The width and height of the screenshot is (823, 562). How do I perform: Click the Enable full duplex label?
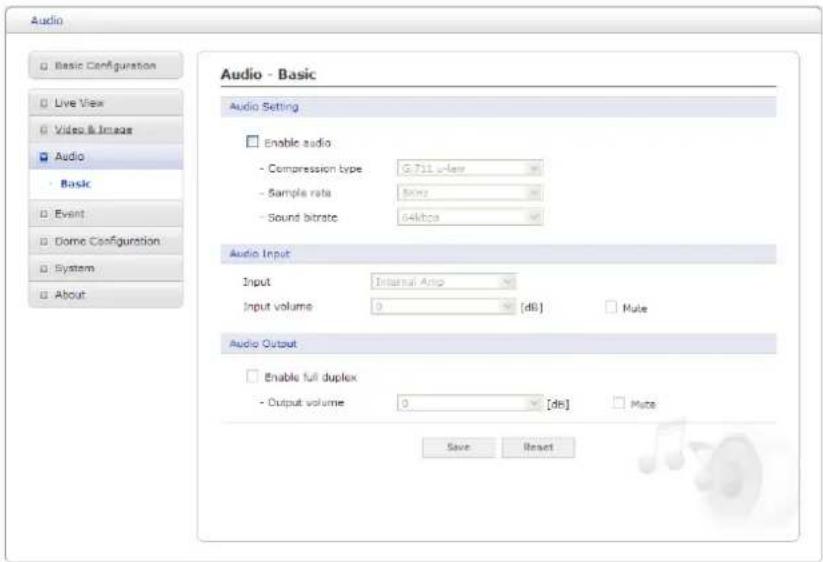click(x=310, y=377)
